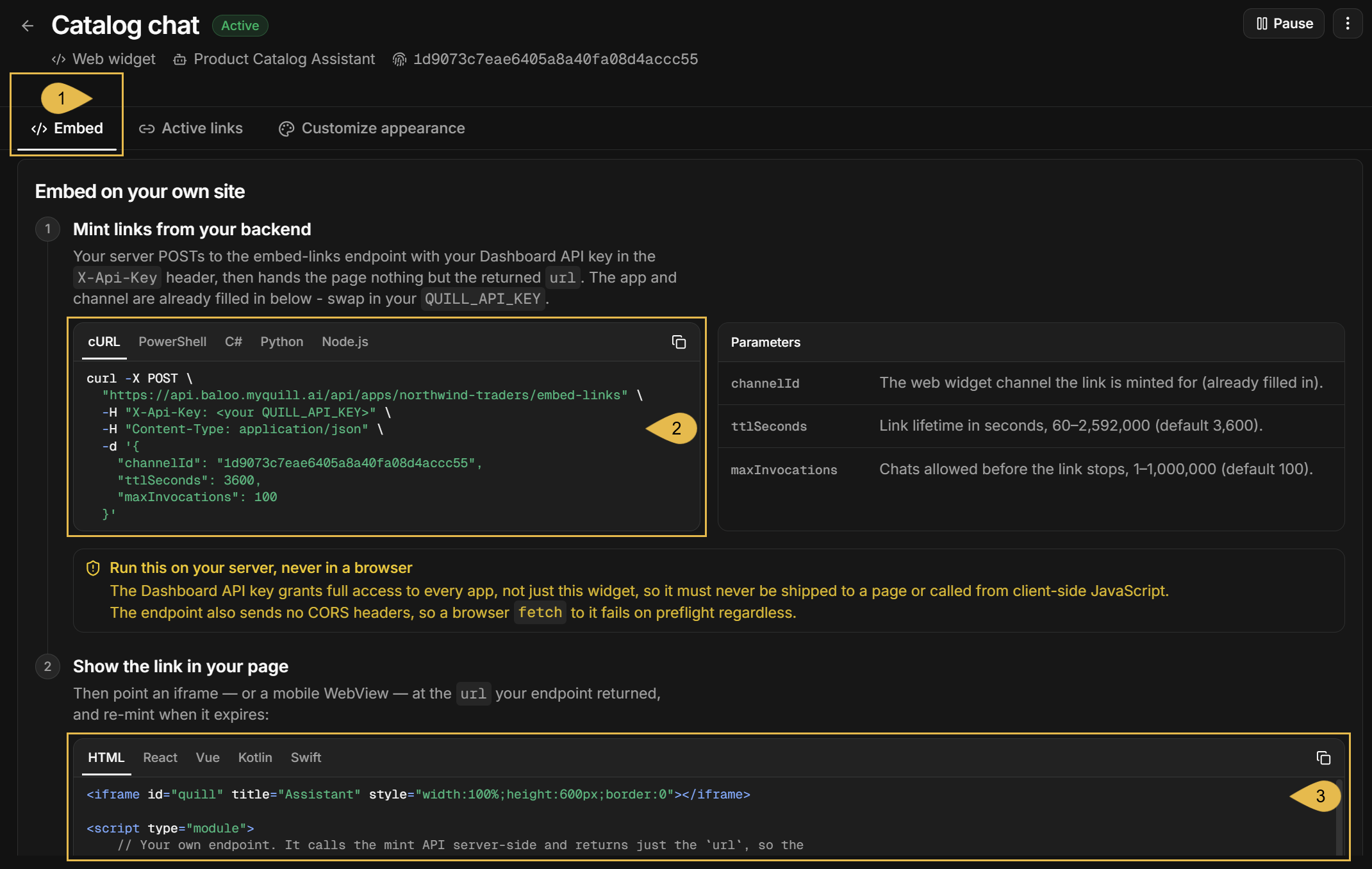Click the embed-links endpoint URL in code
Screen dimensions: 1372x869
(365, 395)
